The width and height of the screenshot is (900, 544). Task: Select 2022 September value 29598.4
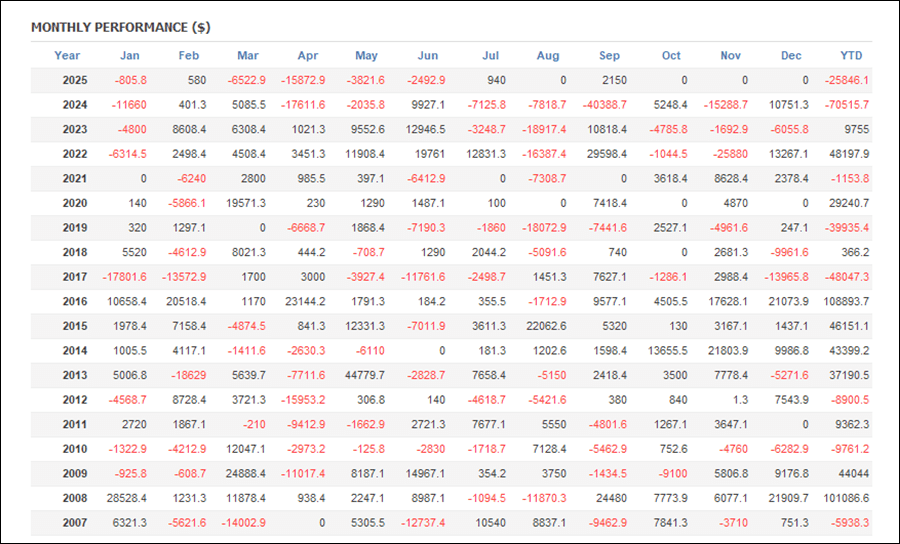pos(605,154)
